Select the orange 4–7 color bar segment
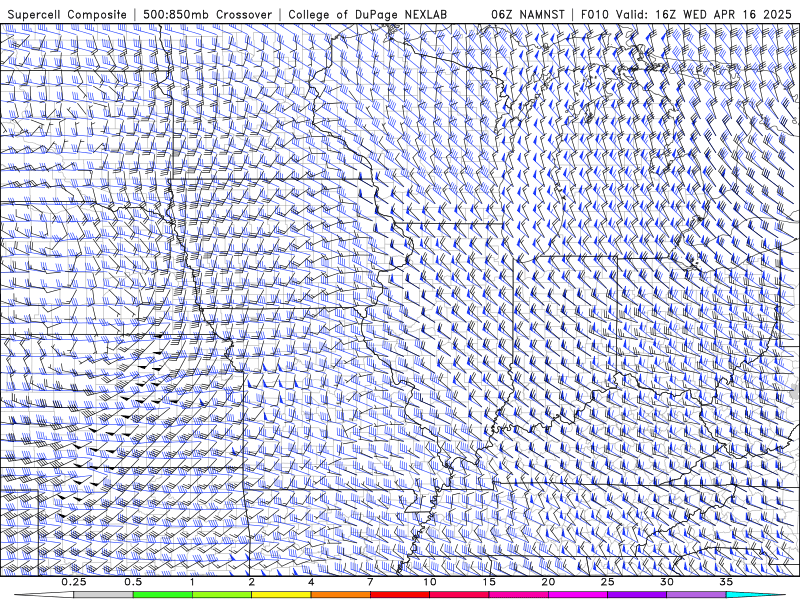Image resolution: width=800 pixels, height=600 pixels. coord(340,595)
